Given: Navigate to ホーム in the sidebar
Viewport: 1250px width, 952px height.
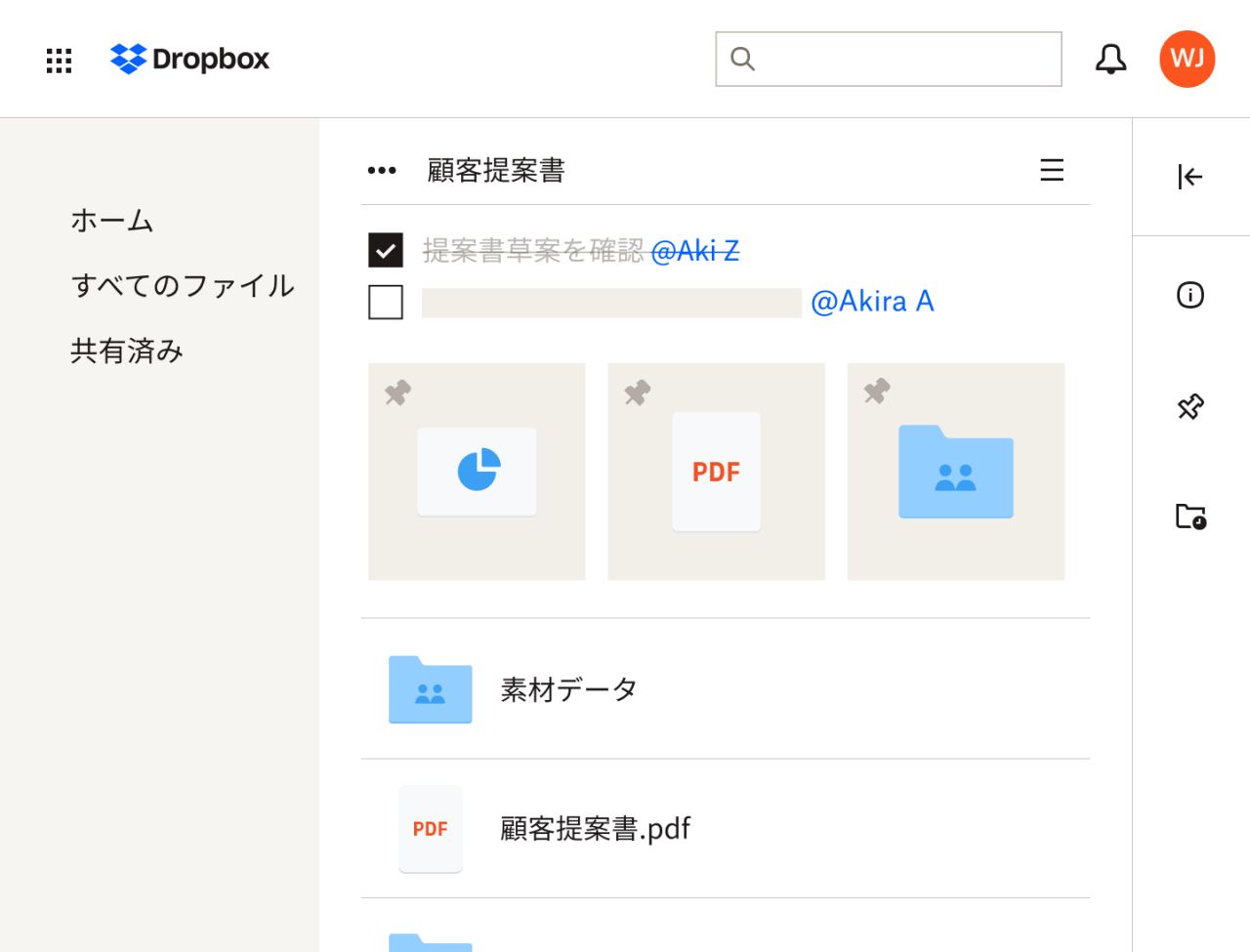Looking at the screenshot, I should (111, 220).
